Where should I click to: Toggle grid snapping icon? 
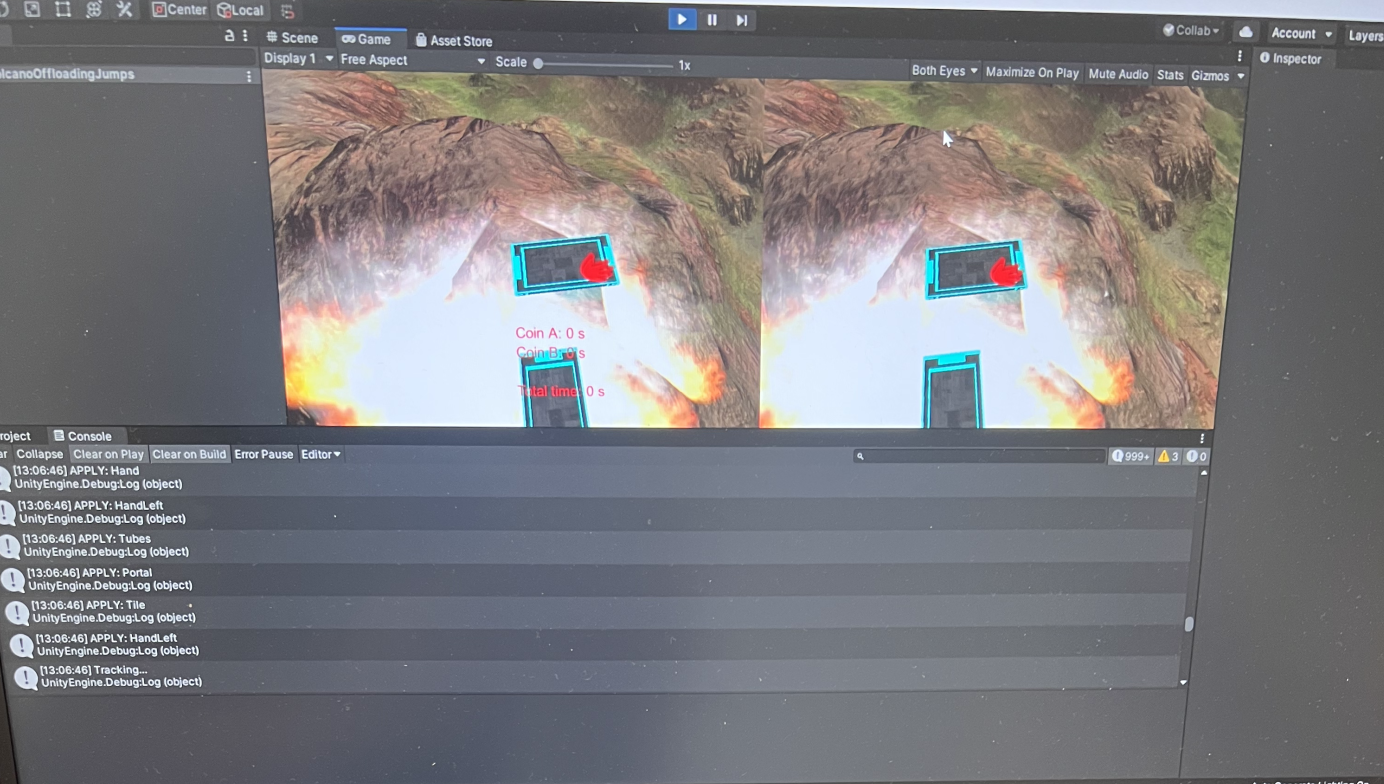point(288,11)
